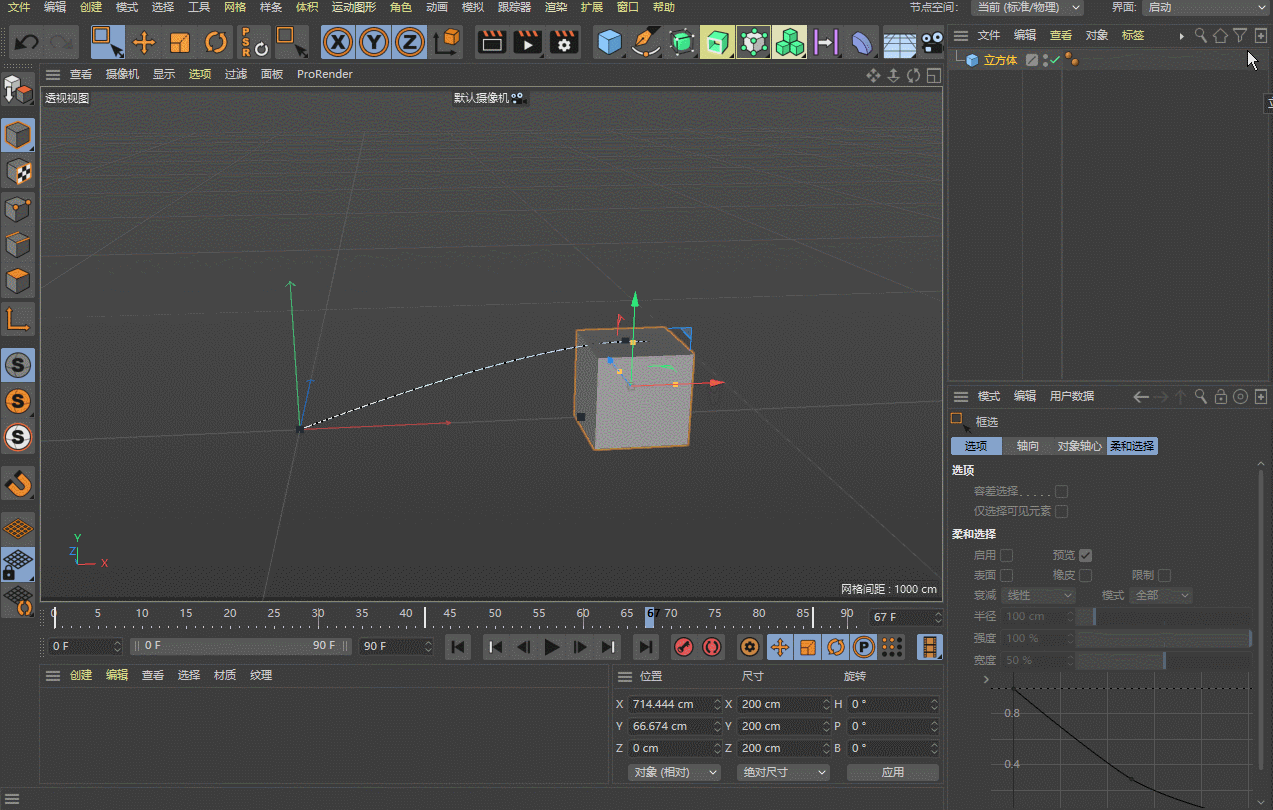Switch to the 轴向 tab
1273x810 pixels.
pos(1027,446)
